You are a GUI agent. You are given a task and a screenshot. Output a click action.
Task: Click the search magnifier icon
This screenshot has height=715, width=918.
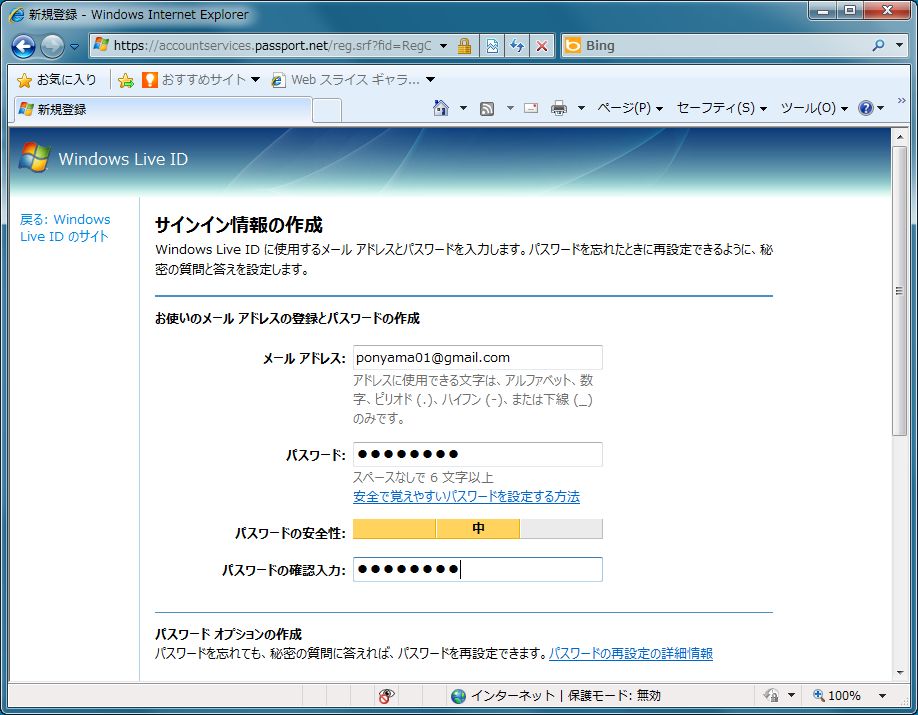(878, 45)
